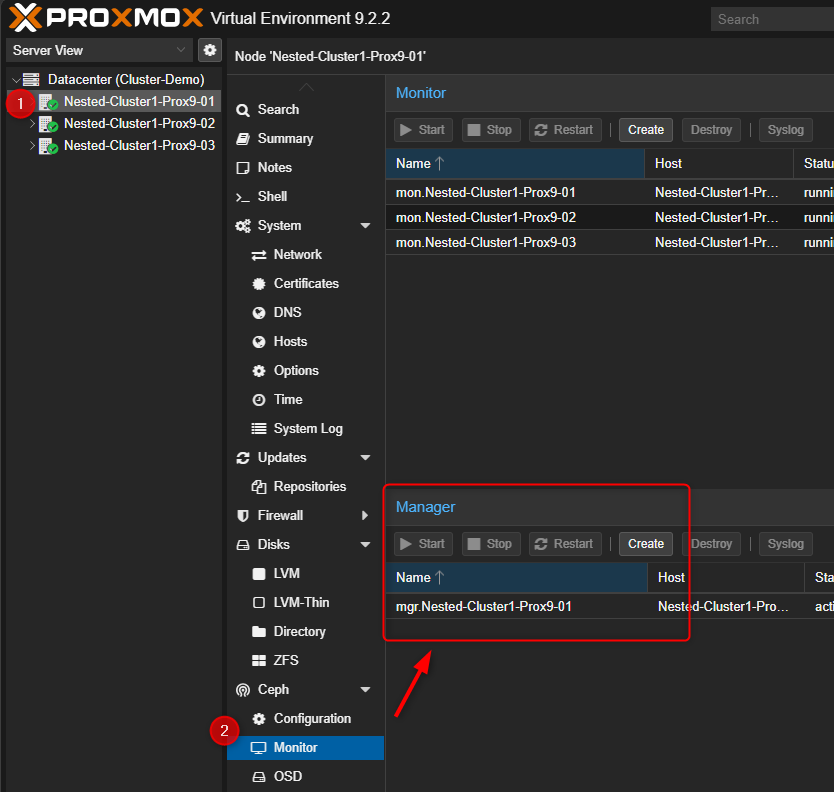The height and width of the screenshot is (792, 834).
Task: Collapse the Disks submenu arrow
Action: click(365, 544)
